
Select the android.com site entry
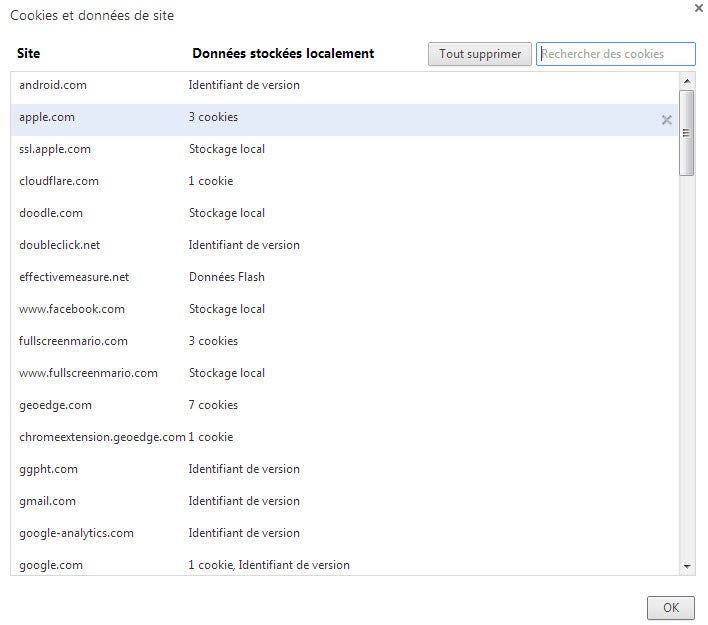click(x=53, y=86)
